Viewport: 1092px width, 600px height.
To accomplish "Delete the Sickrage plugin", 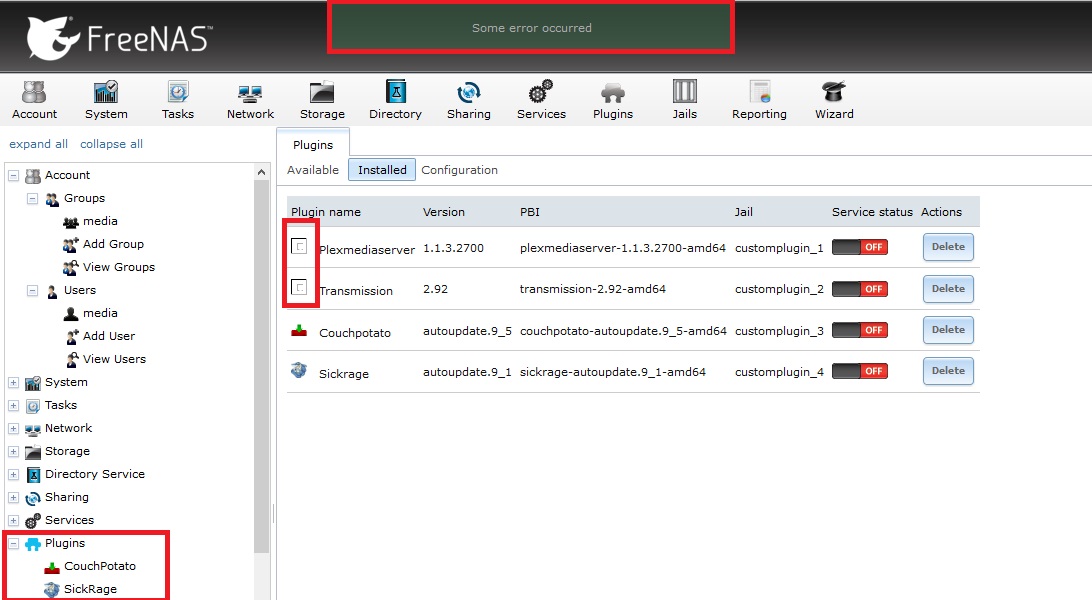I will [x=948, y=371].
